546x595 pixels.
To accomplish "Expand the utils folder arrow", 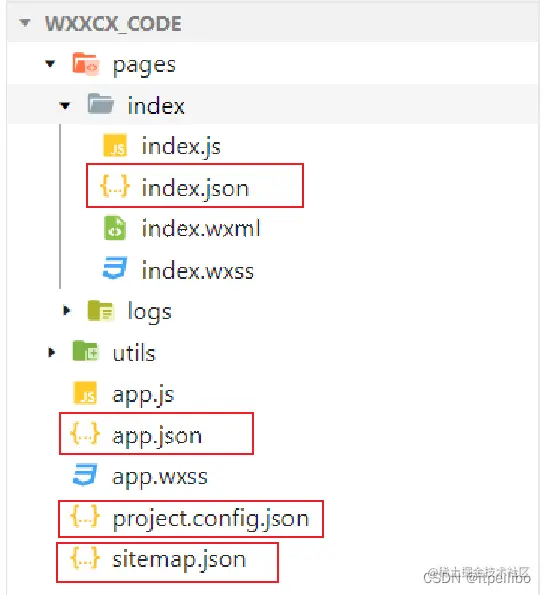I will click(52, 353).
